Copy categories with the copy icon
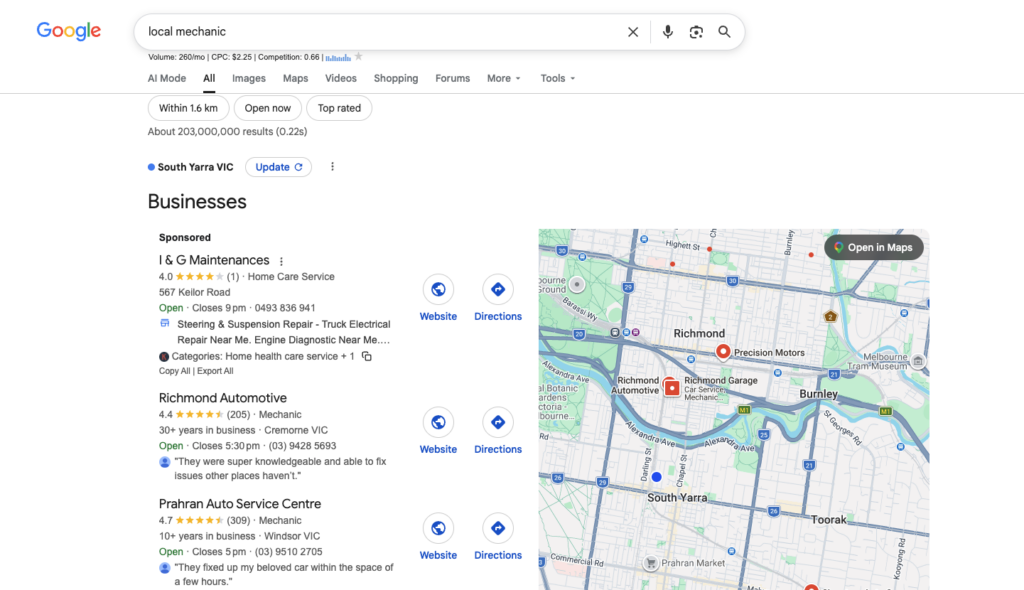1024x590 pixels. [x=367, y=356]
